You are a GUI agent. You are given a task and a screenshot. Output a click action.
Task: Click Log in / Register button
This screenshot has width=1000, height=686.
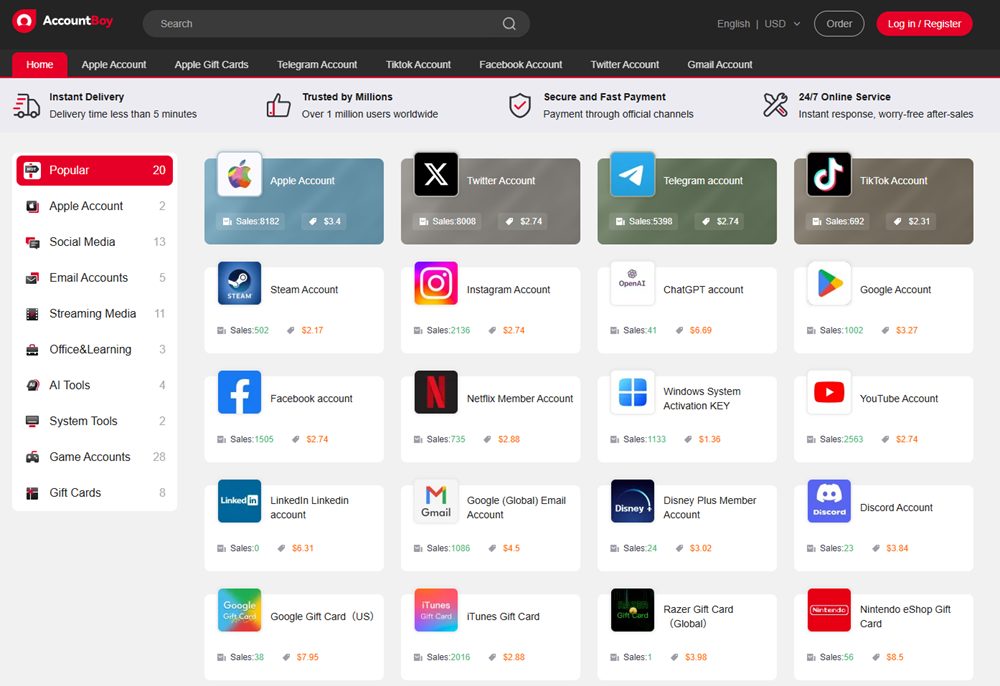[x=924, y=24]
